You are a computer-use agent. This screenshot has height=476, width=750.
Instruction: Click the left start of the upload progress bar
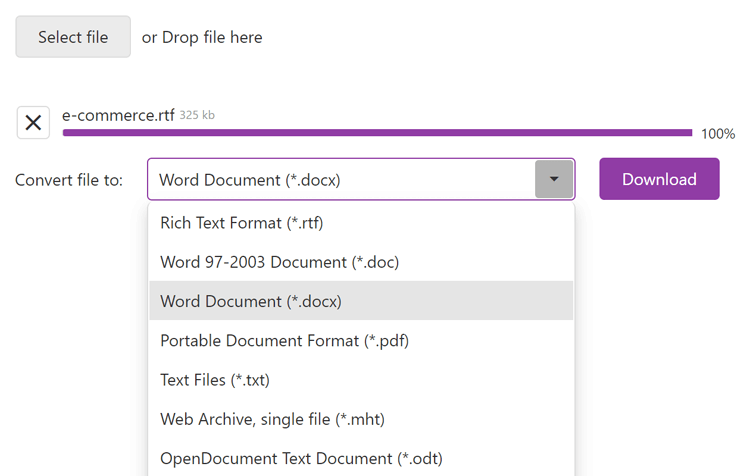click(x=67, y=133)
